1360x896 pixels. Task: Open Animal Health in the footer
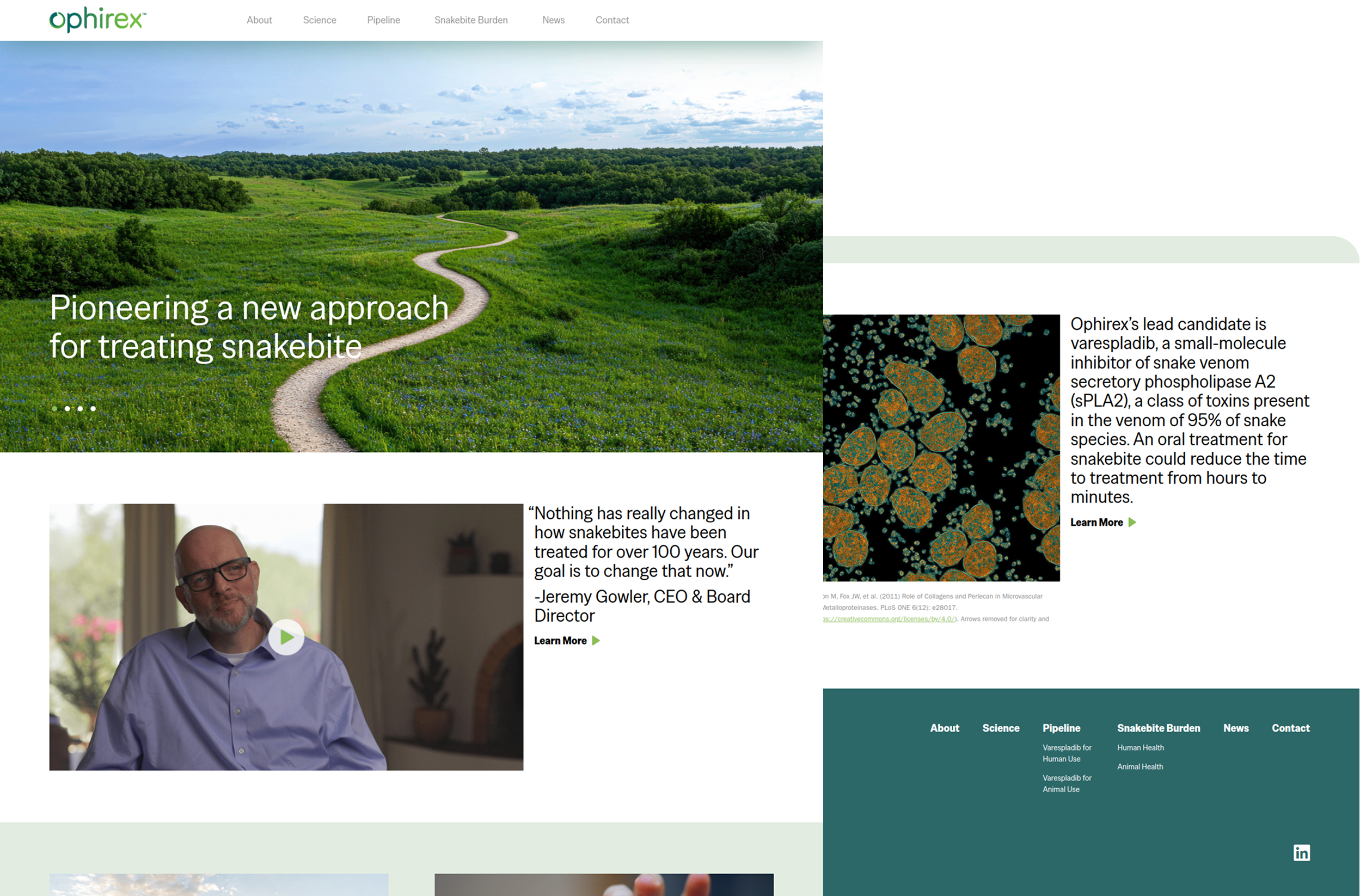1140,767
